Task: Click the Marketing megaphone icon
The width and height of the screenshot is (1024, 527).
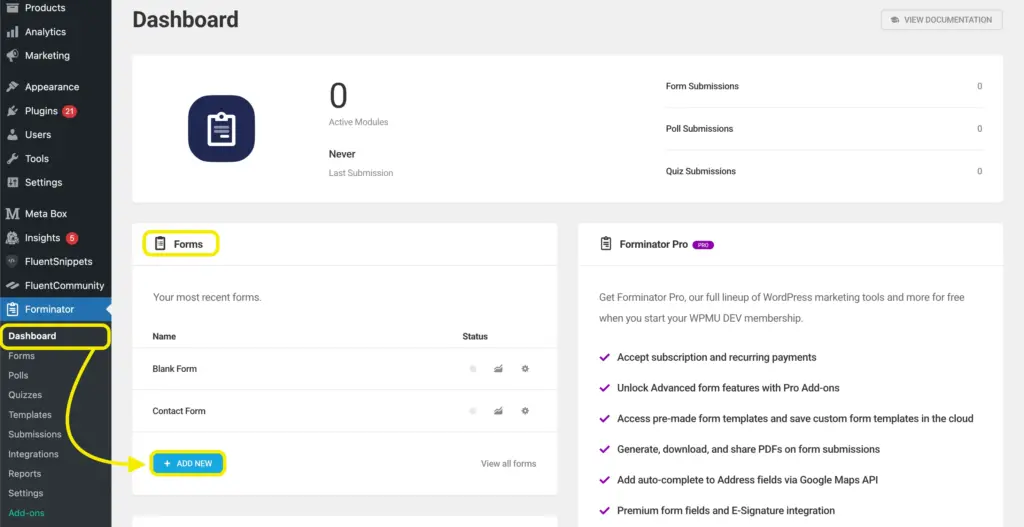Action: [13, 56]
